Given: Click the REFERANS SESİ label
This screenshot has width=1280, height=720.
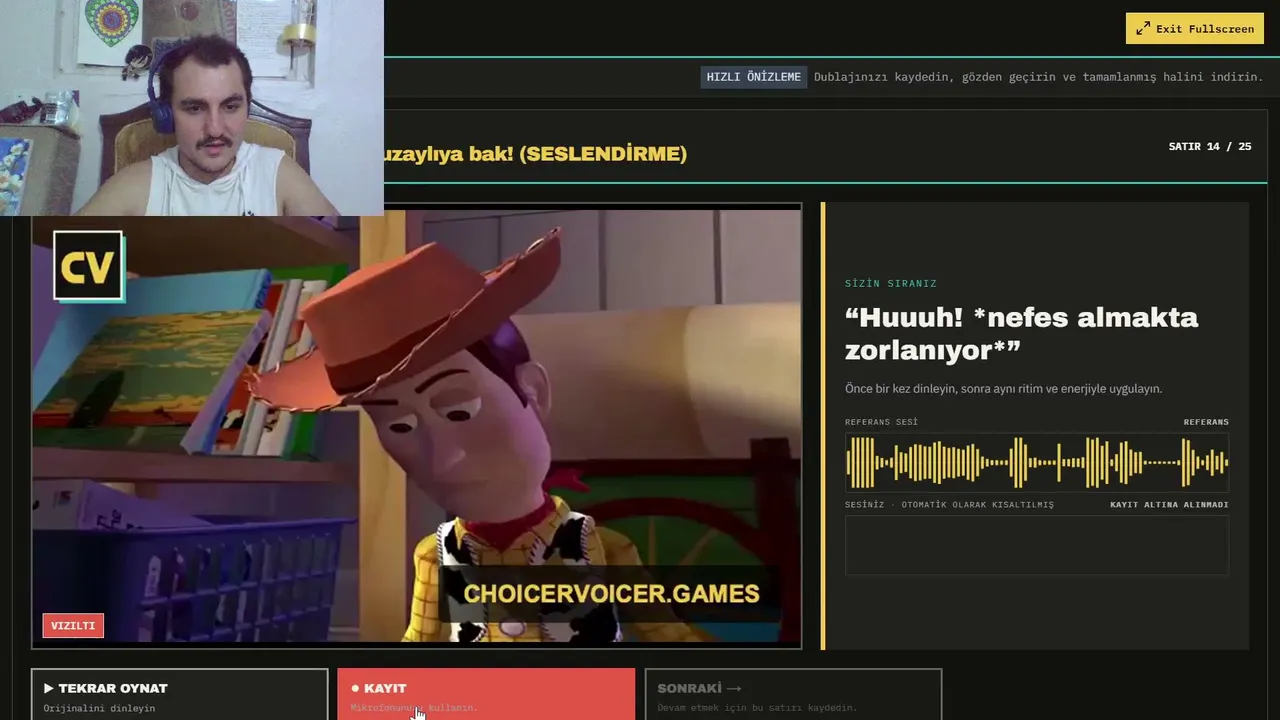Looking at the screenshot, I should click(881, 422).
